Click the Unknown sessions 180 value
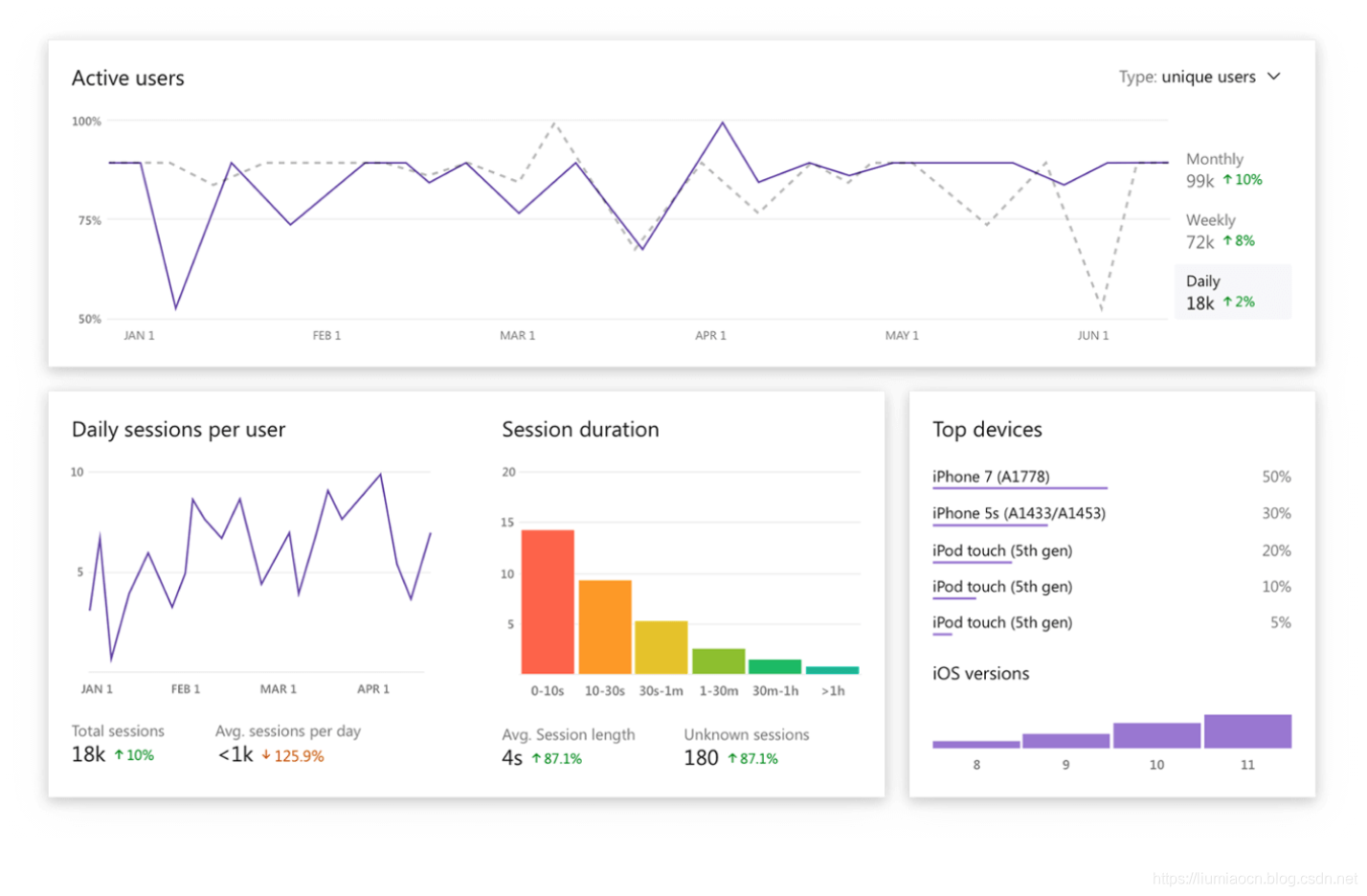The height and width of the screenshot is (896, 1367). [701, 758]
